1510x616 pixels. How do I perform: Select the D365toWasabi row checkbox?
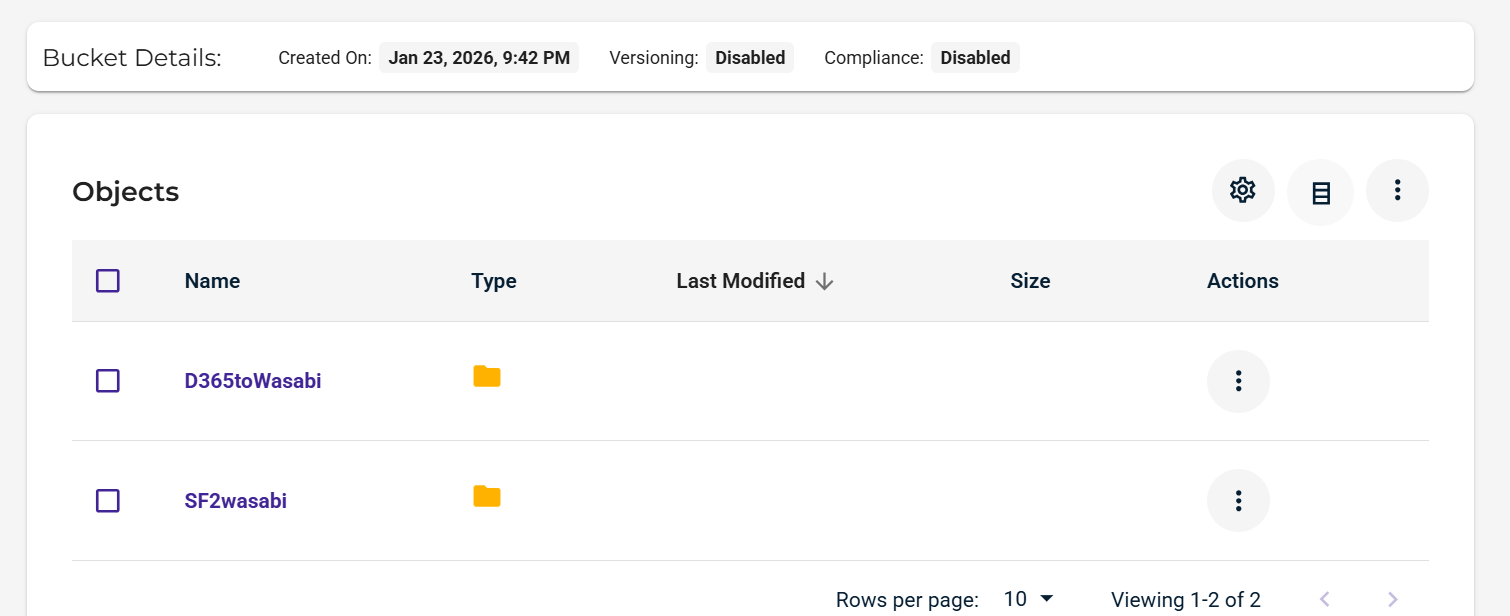tap(108, 381)
